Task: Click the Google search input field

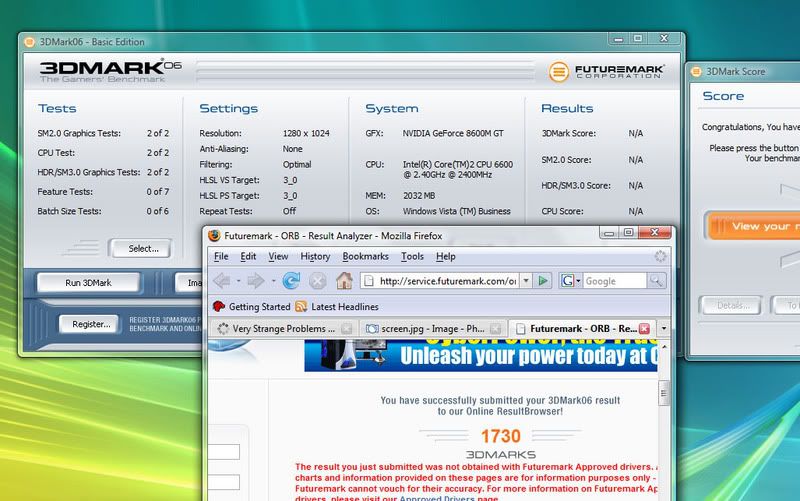Action: 614,281
